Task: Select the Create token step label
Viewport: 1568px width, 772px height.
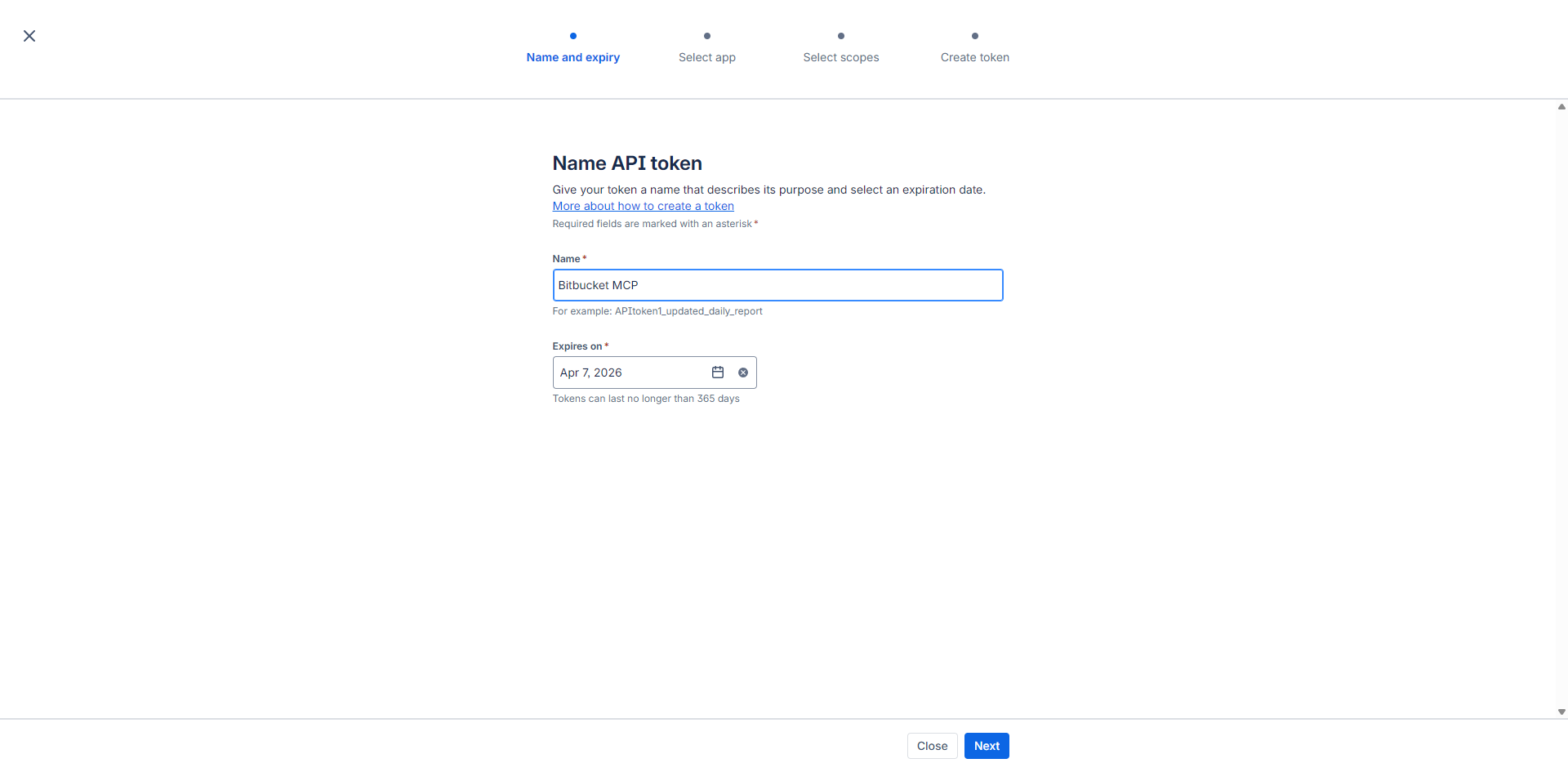Action: click(x=975, y=57)
